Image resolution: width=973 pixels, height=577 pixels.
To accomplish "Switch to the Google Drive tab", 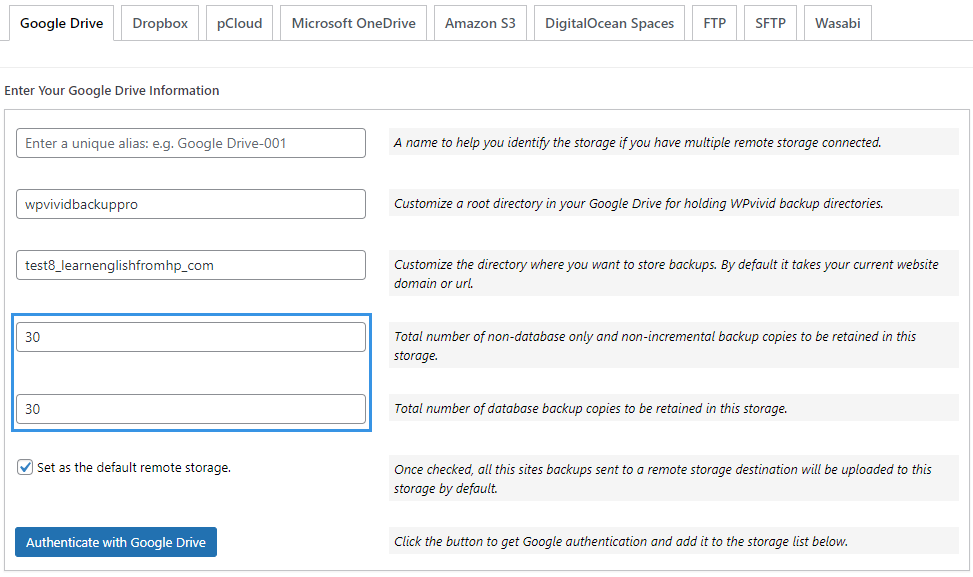I will point(61,24).
